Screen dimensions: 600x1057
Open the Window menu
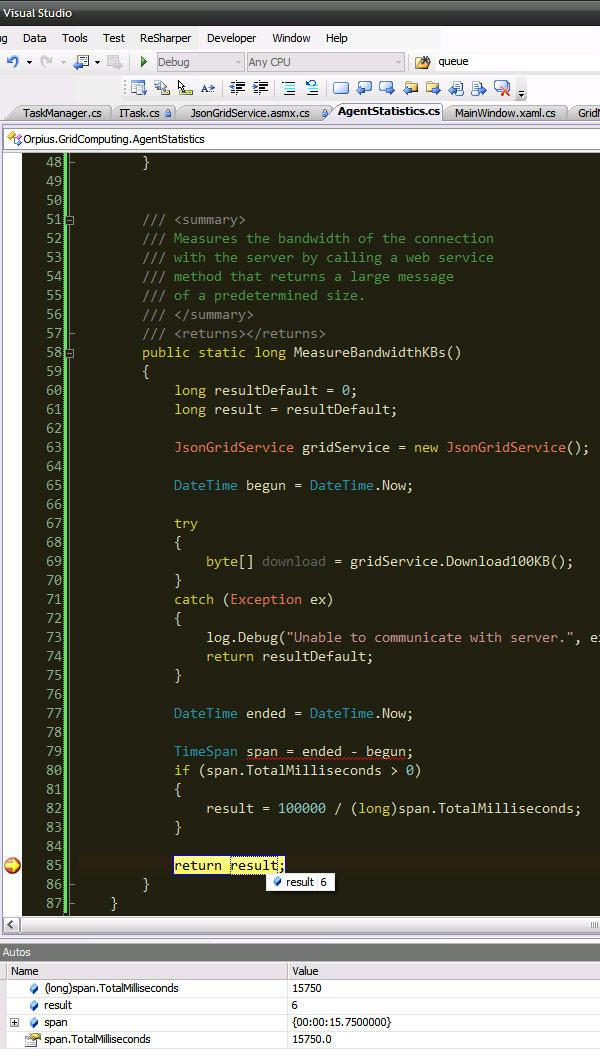click(x=291, y=38)
